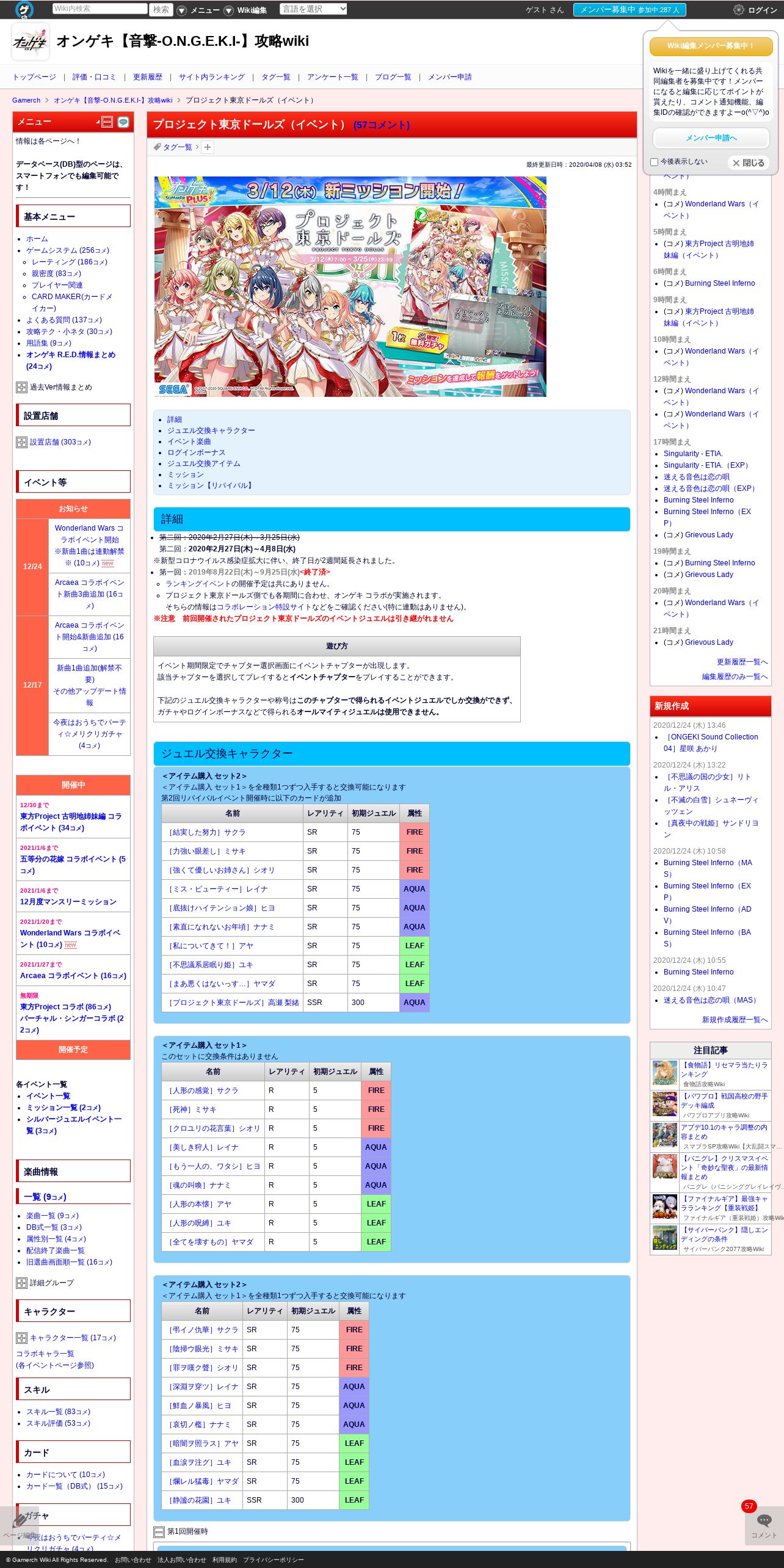Open the floating comment button with 57 badge

tap(764, 1525)
